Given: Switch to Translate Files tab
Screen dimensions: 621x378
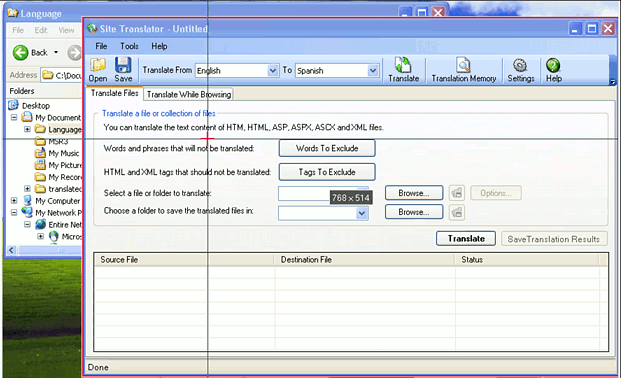Looking at the screenshot, I should pos(114,93).
